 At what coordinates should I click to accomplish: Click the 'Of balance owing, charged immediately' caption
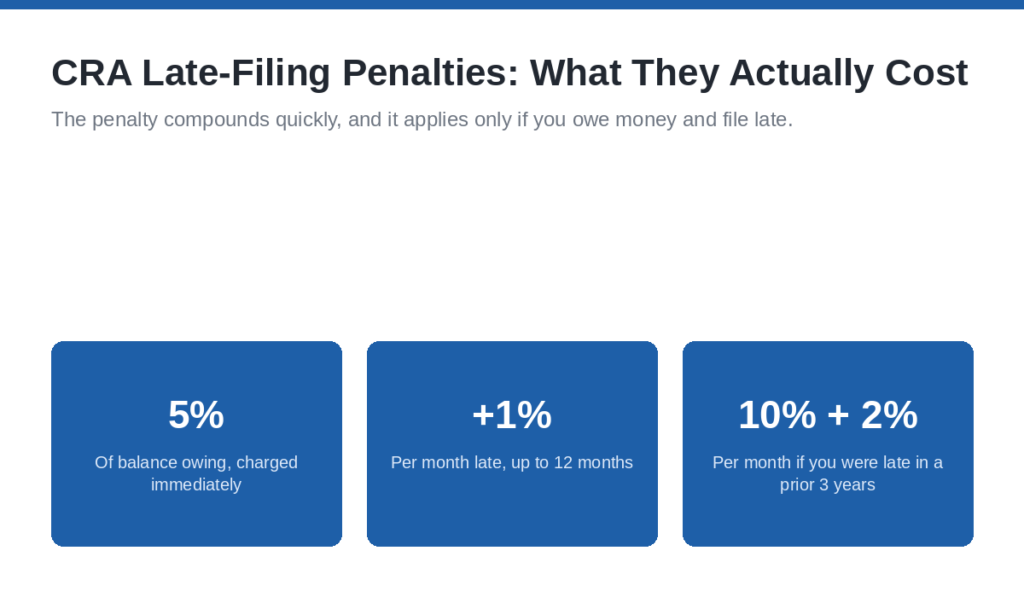coord(196,474)
